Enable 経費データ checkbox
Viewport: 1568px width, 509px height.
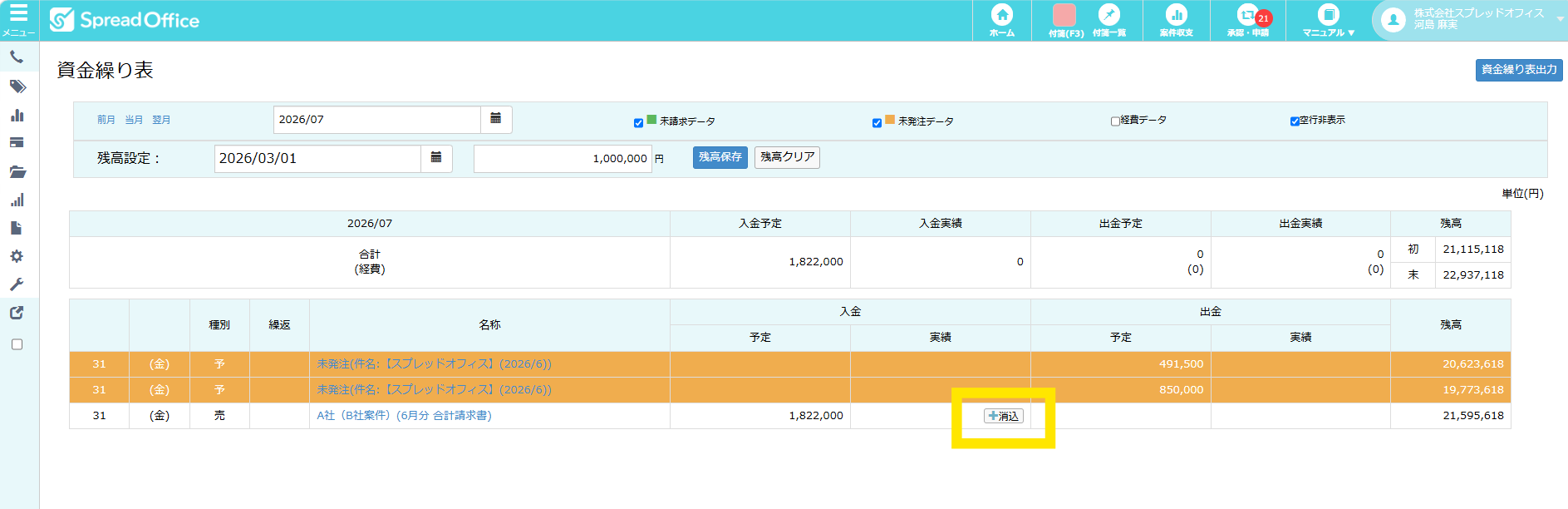(x=1115, y=121)
